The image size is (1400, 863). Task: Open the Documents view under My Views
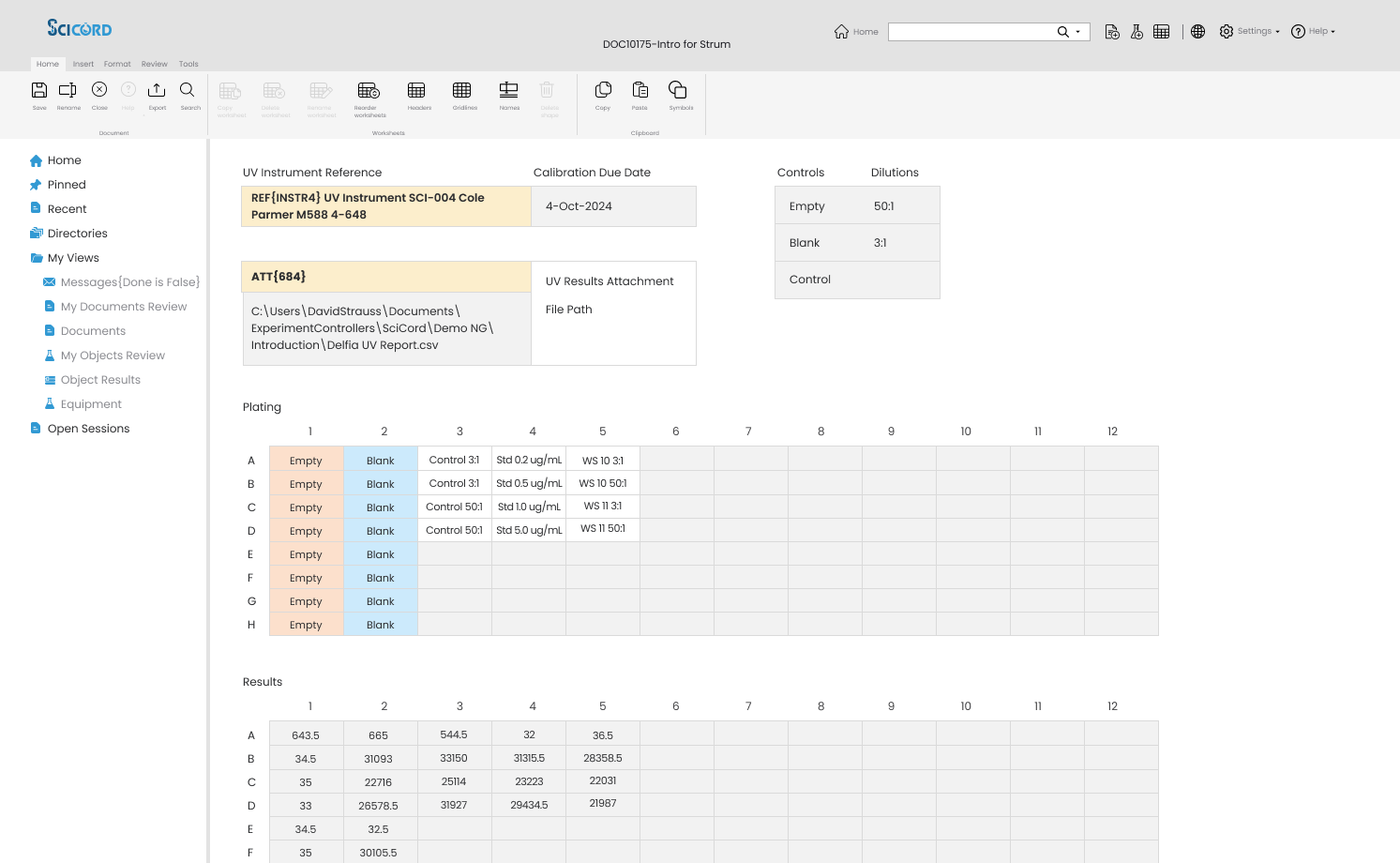pos(93,331)
